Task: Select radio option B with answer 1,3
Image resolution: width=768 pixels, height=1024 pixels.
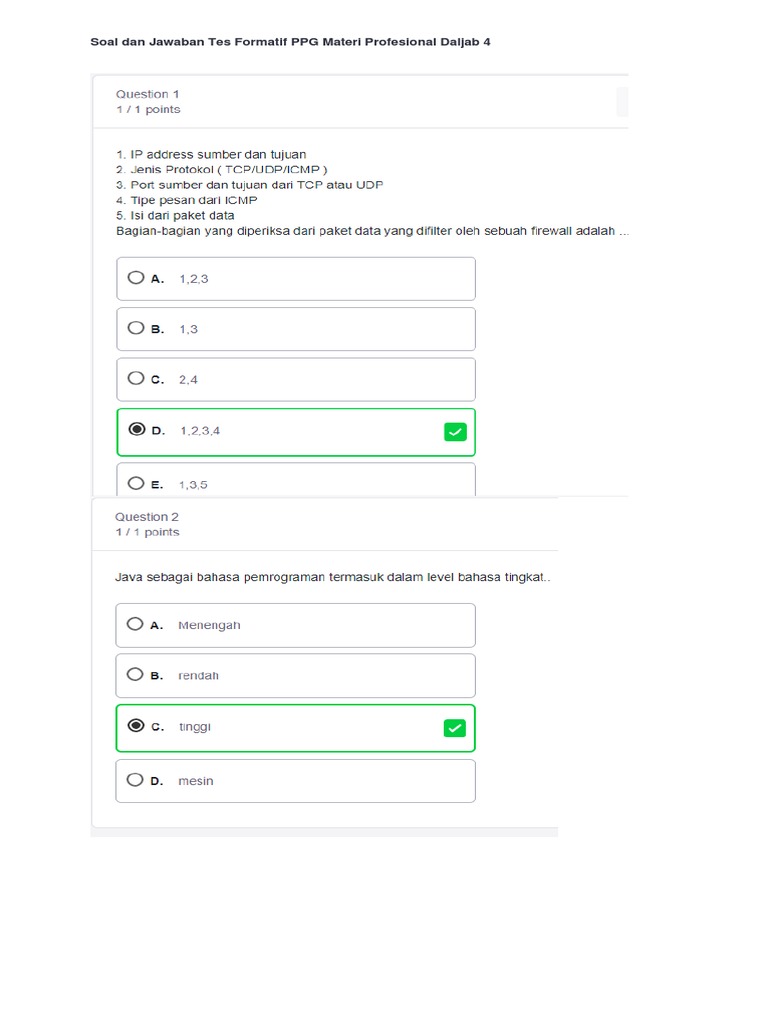Action: coord(136,328)
